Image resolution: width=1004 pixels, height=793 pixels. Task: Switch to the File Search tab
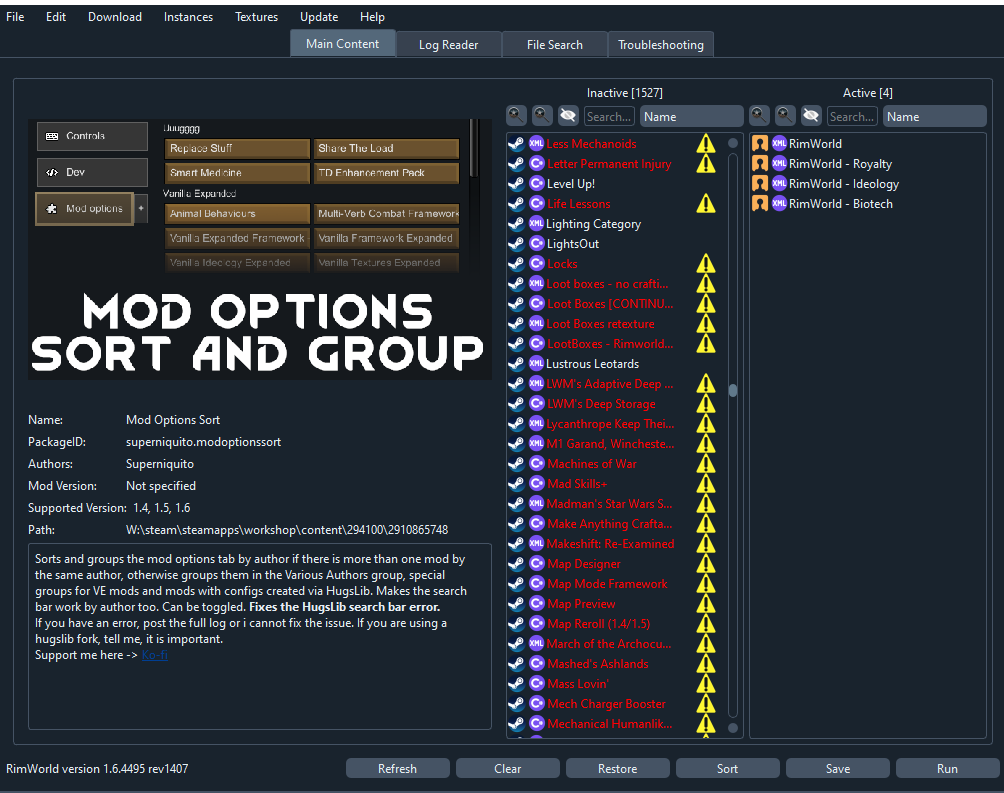(x=555, y=45)
